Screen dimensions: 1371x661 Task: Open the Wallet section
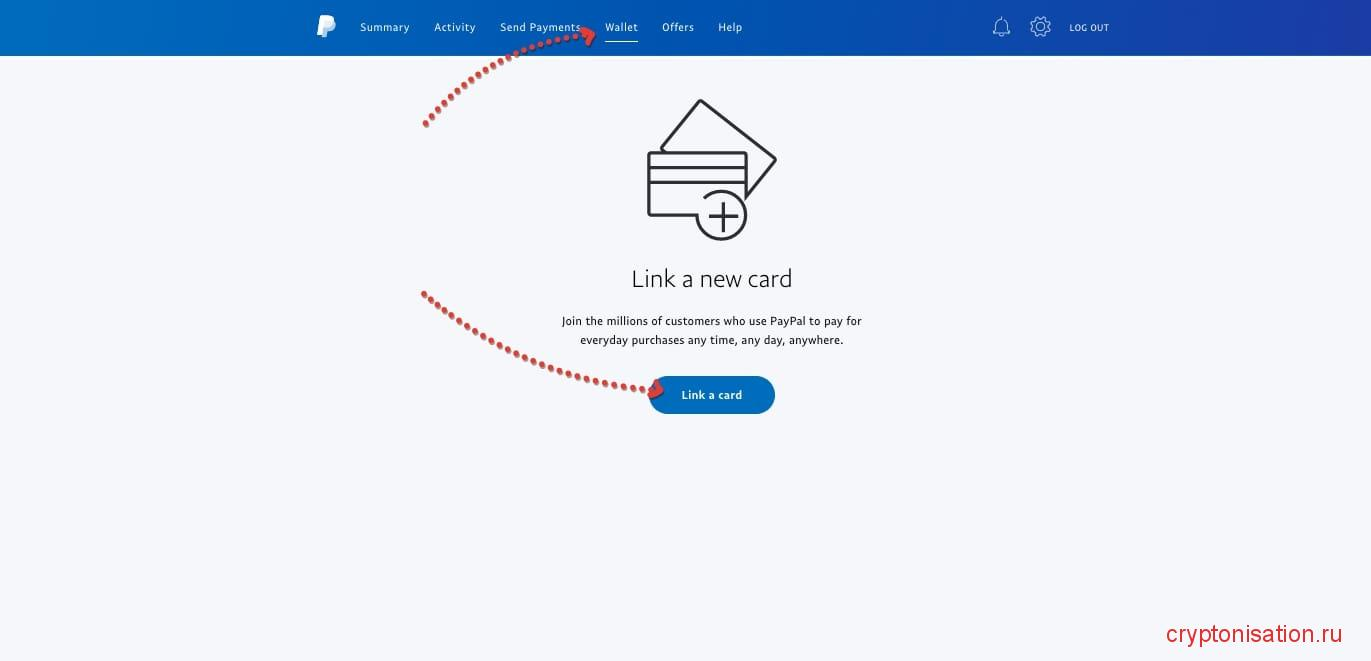[x=621, y=27]
